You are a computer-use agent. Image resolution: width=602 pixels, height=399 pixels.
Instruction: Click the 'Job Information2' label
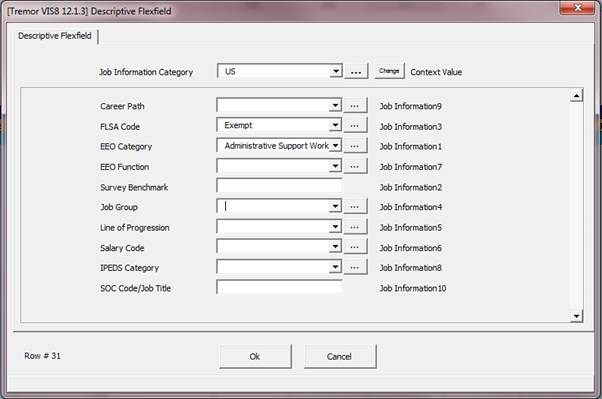click(410, 187)
